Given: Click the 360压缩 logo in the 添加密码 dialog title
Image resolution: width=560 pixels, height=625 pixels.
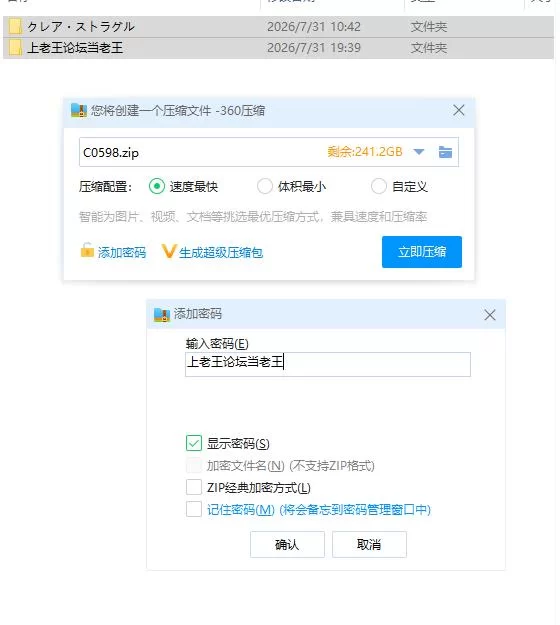Looking at the screenshot, I should coord(162,314).
